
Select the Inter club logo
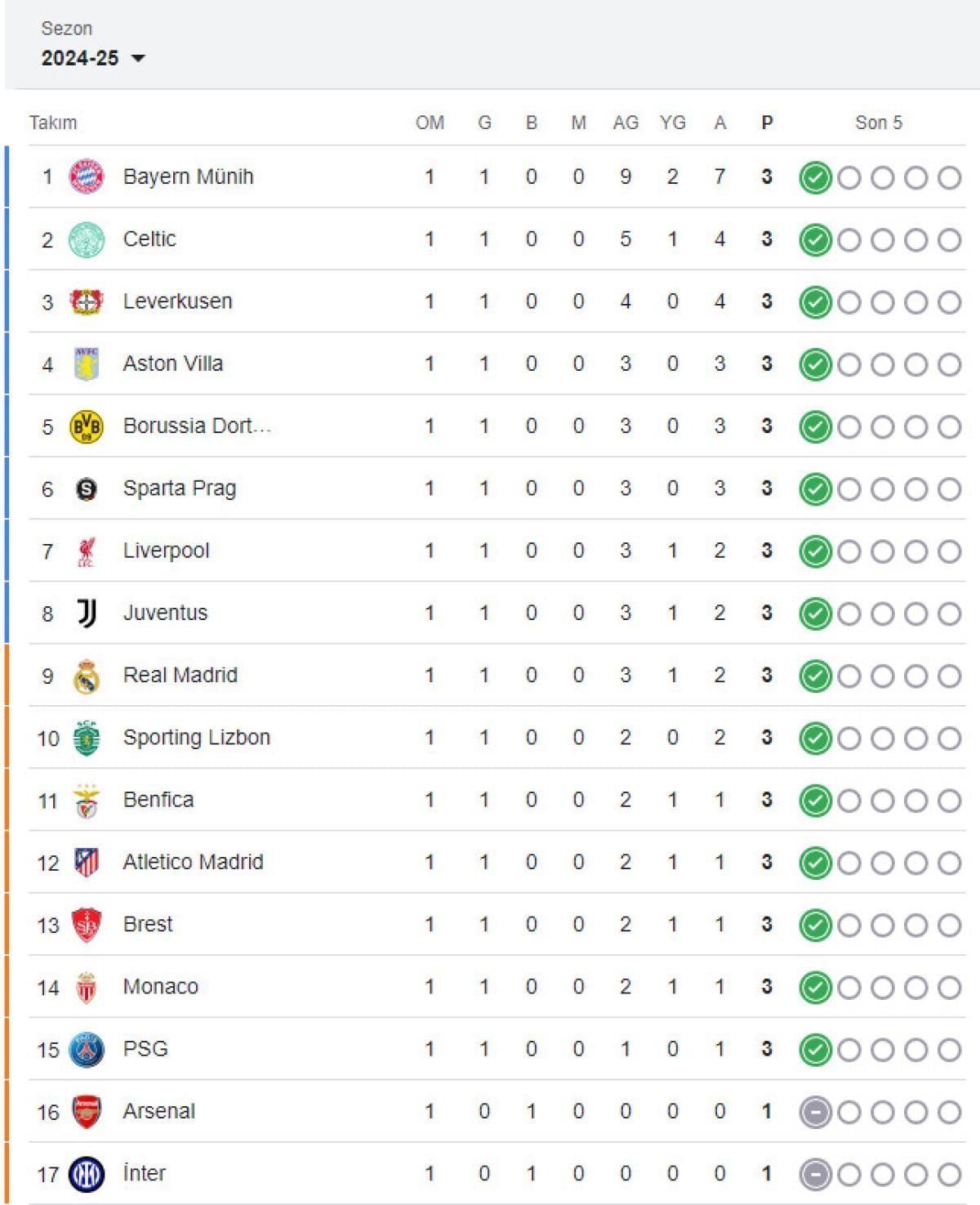[x=87, y=1175]
